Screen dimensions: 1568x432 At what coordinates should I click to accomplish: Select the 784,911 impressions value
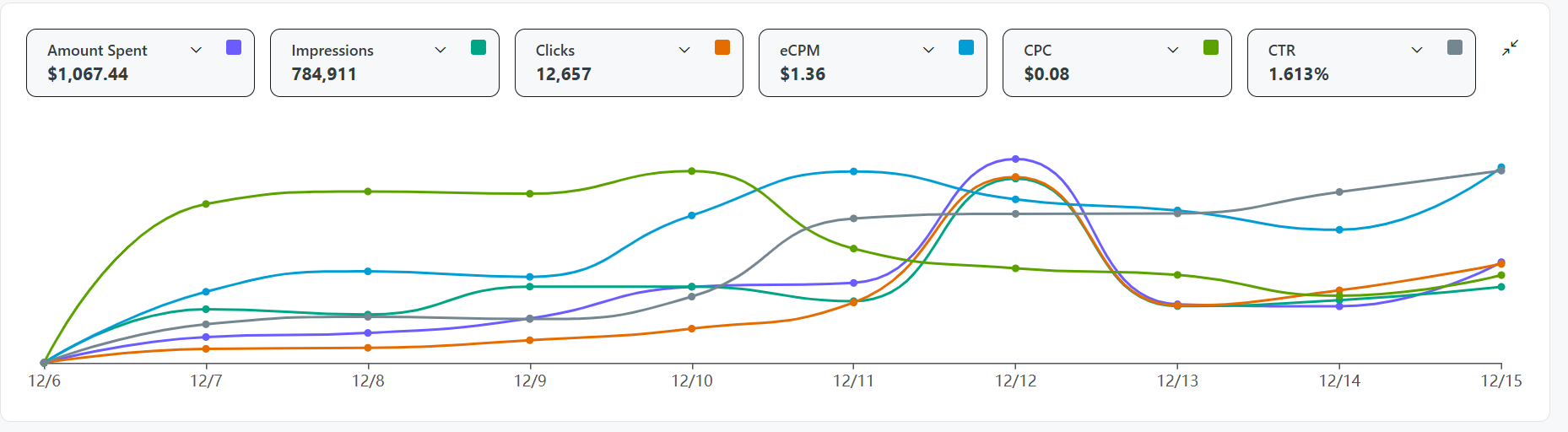coord(324,74)
